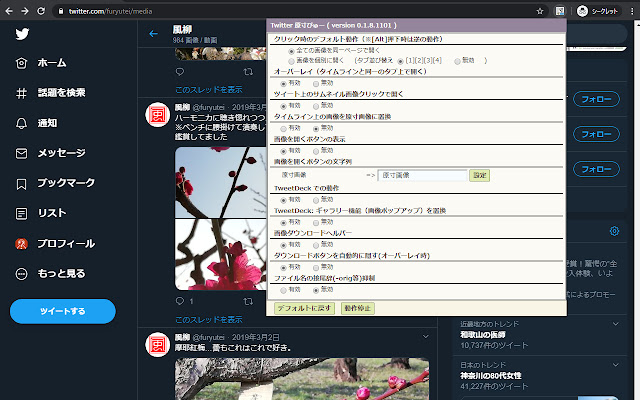Open the plum blossom branch photo against blue sky

(x=220, y=182)
